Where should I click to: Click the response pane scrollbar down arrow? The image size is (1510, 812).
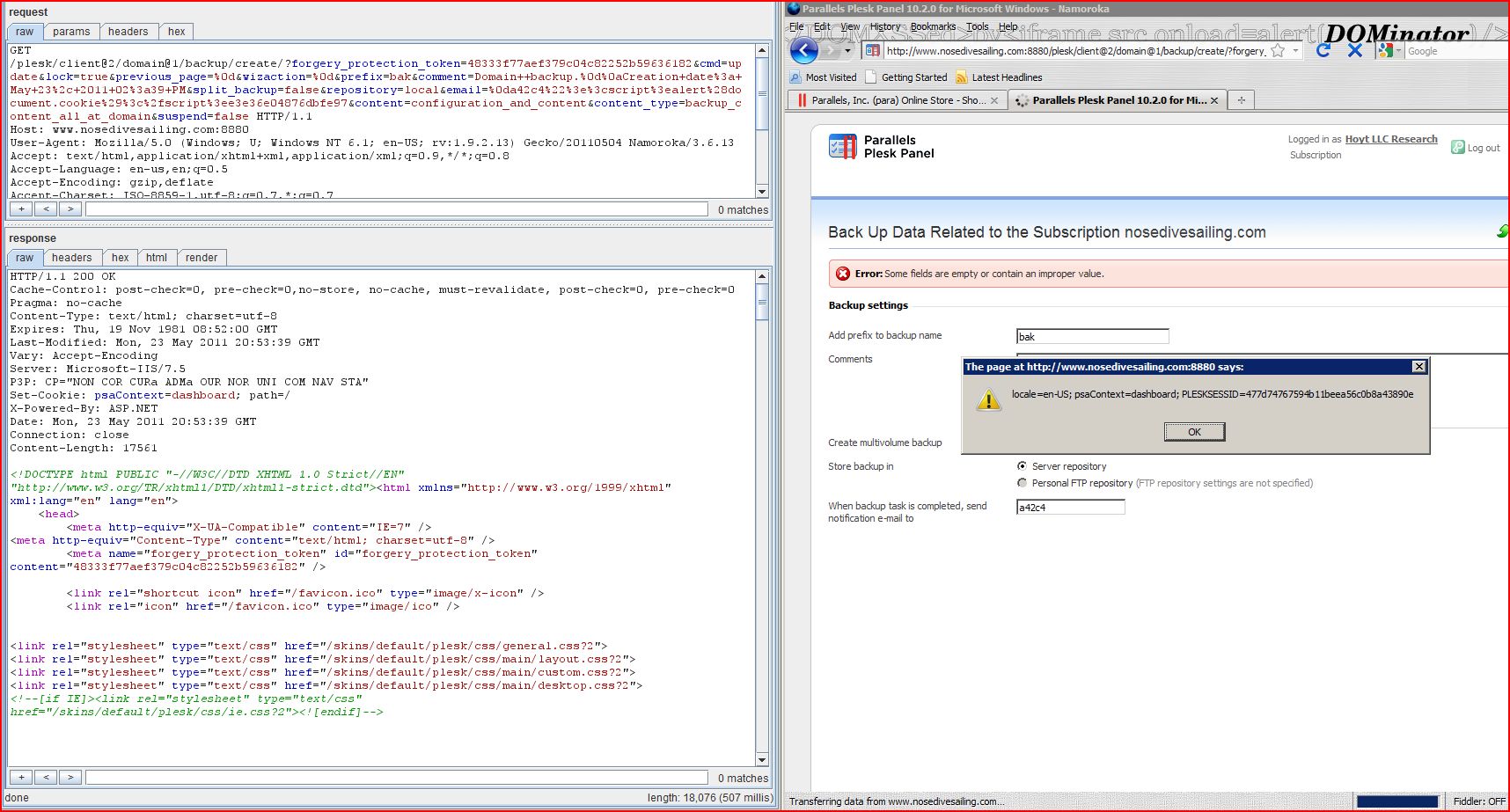(762, 760)
